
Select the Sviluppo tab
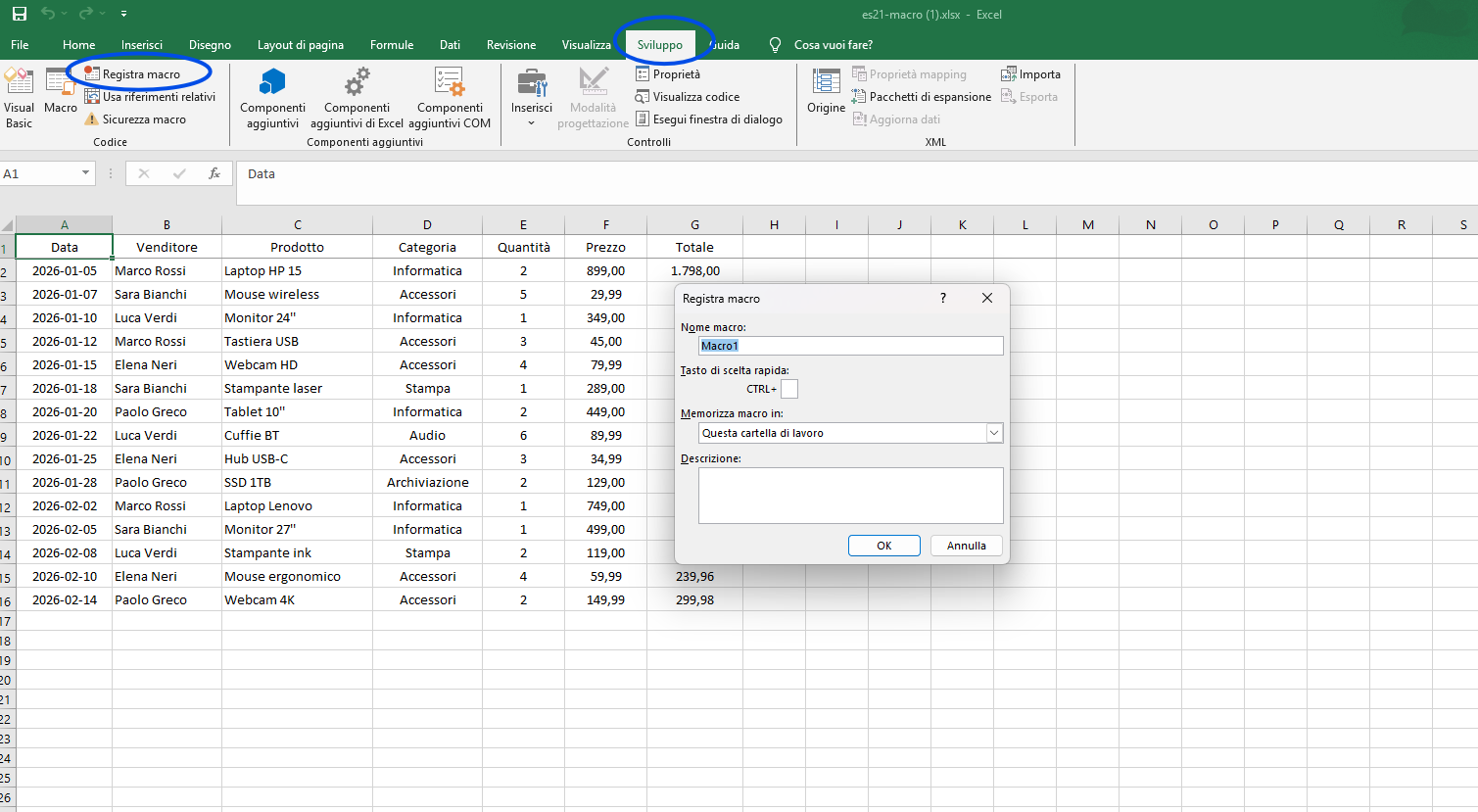[x=660, y=45]
